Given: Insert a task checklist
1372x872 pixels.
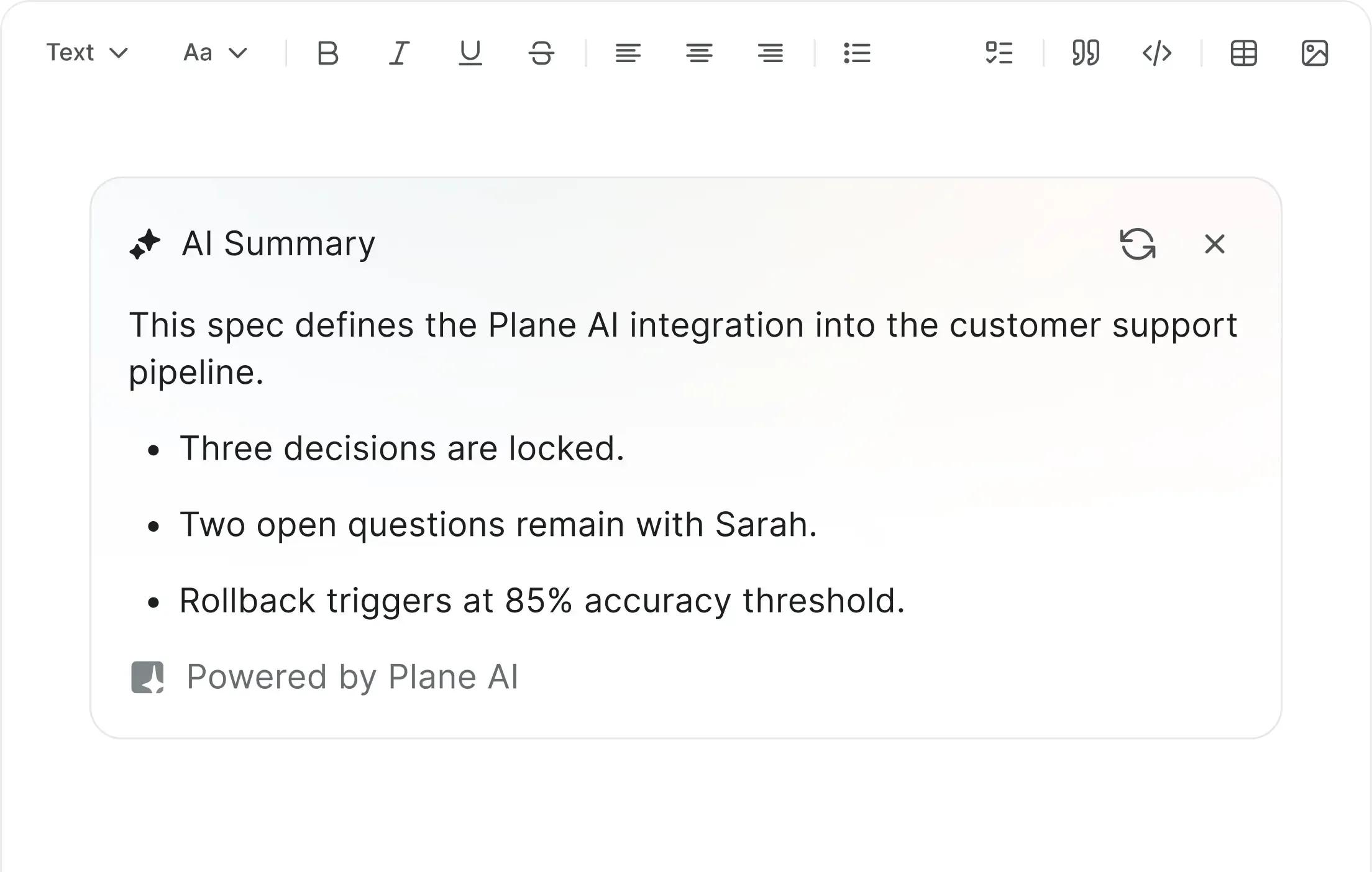Looking at the screenshot, I should point(999,53).
